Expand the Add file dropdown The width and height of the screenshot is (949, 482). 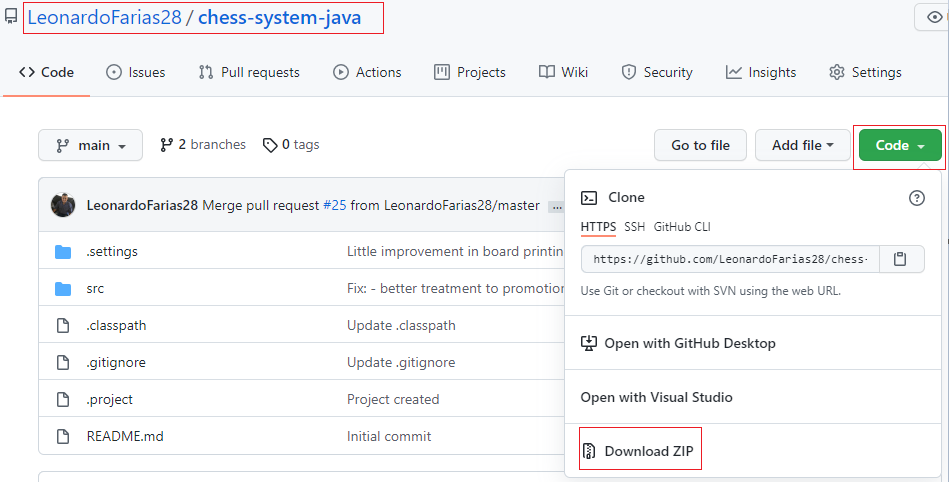(803, 145)
